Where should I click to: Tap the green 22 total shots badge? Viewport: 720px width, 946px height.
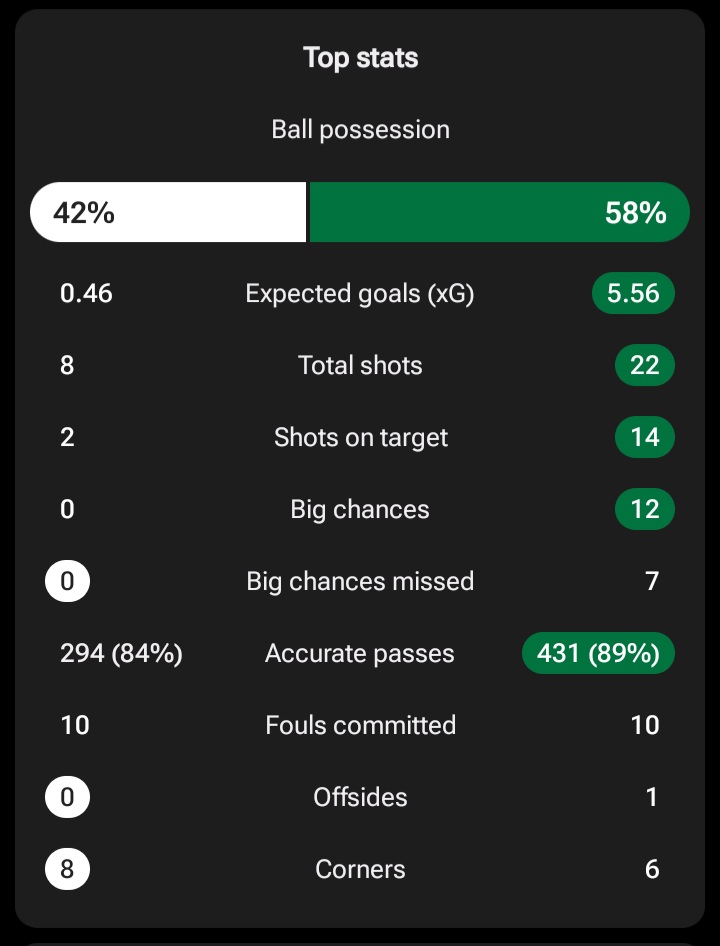pyautogui.click(x=644, y=366)
